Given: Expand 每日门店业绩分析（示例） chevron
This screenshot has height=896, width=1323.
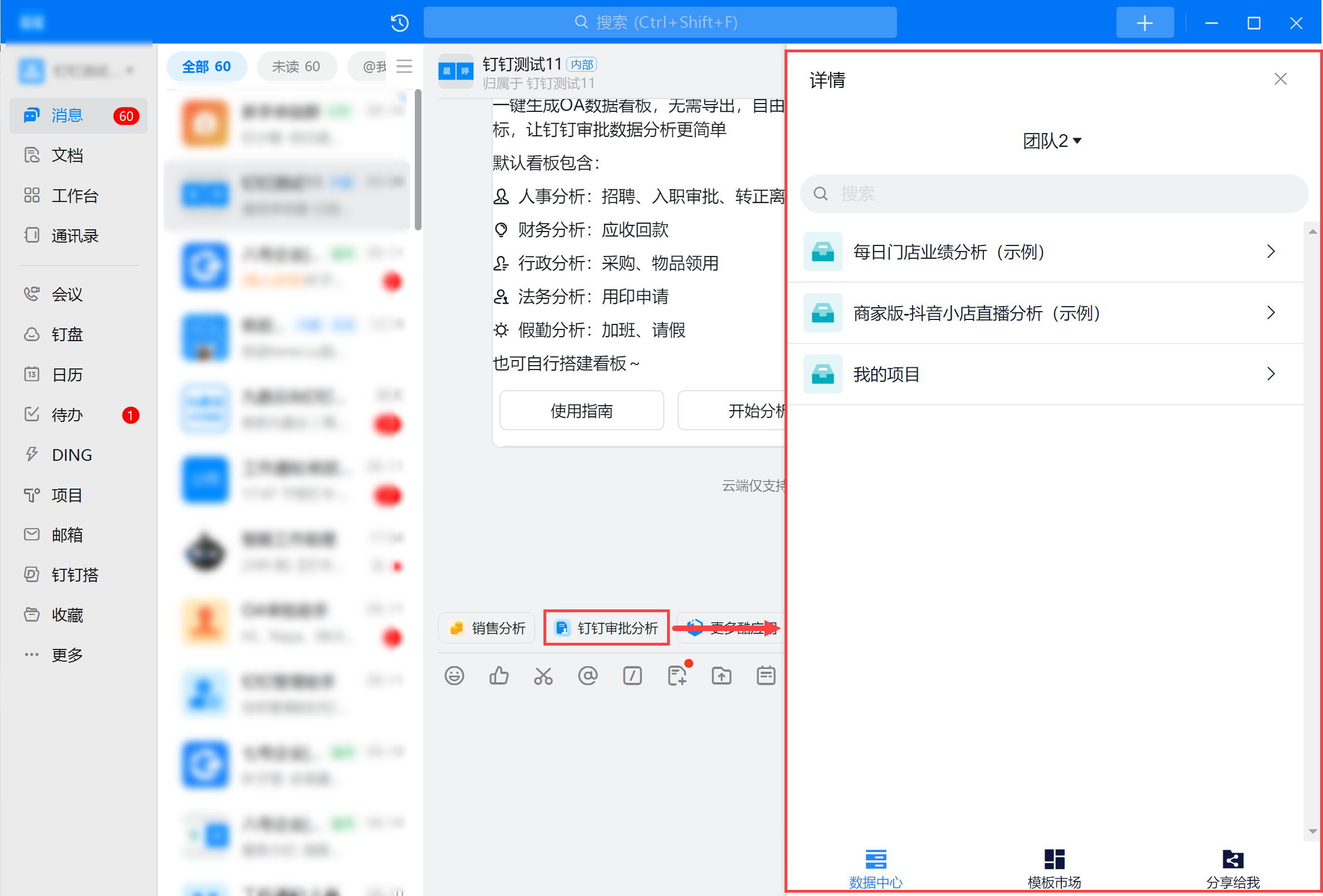Looking at the screenshot, I should [x=1271, y=252].
